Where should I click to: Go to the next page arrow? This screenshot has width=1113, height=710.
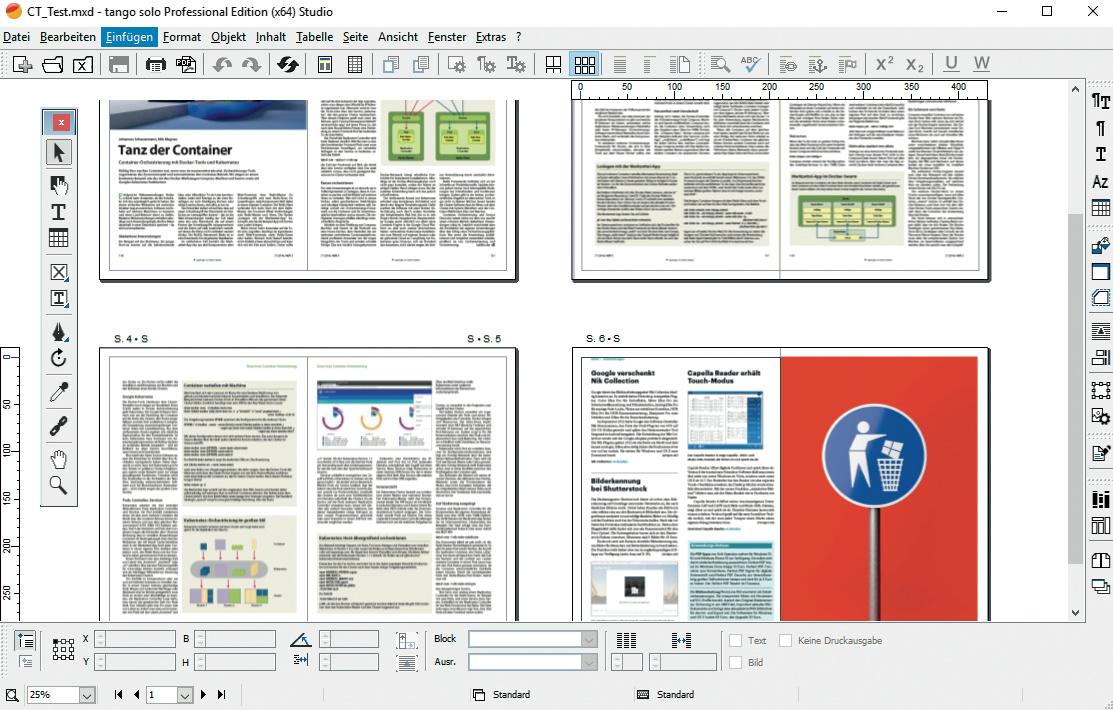pyautogui.click(x=204, y=695)
